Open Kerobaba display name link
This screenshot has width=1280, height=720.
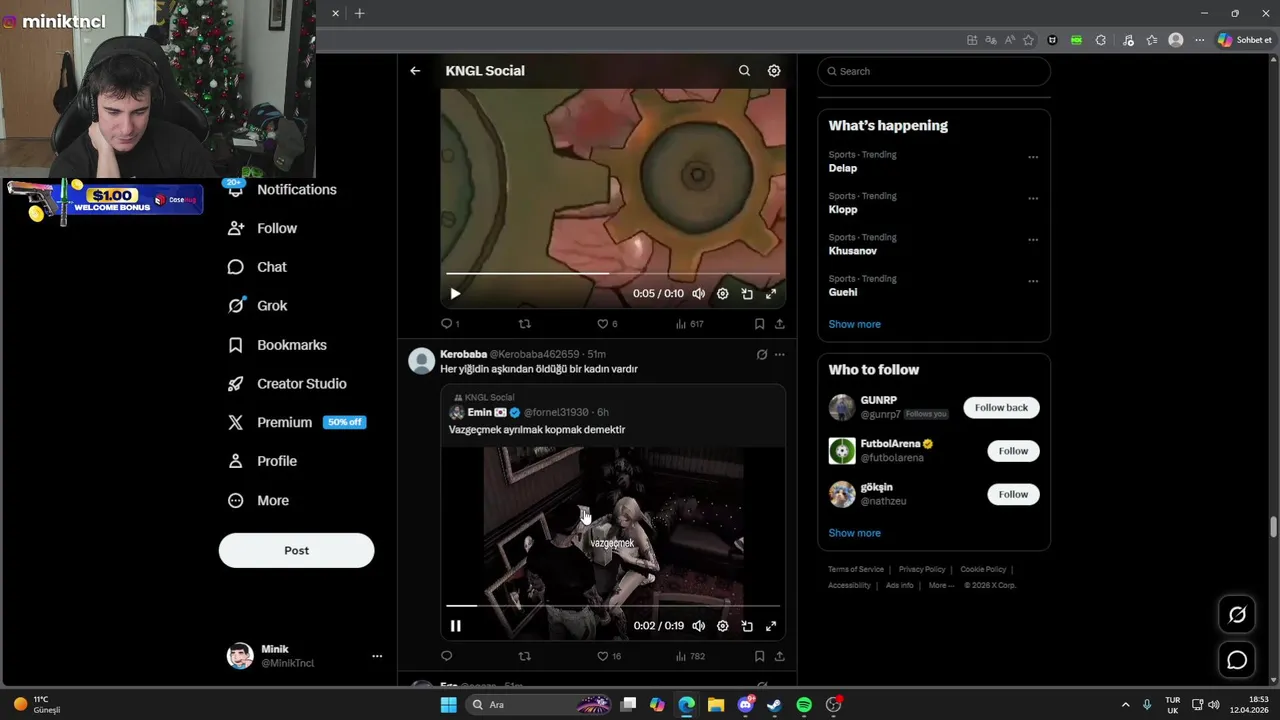(463, 354)
